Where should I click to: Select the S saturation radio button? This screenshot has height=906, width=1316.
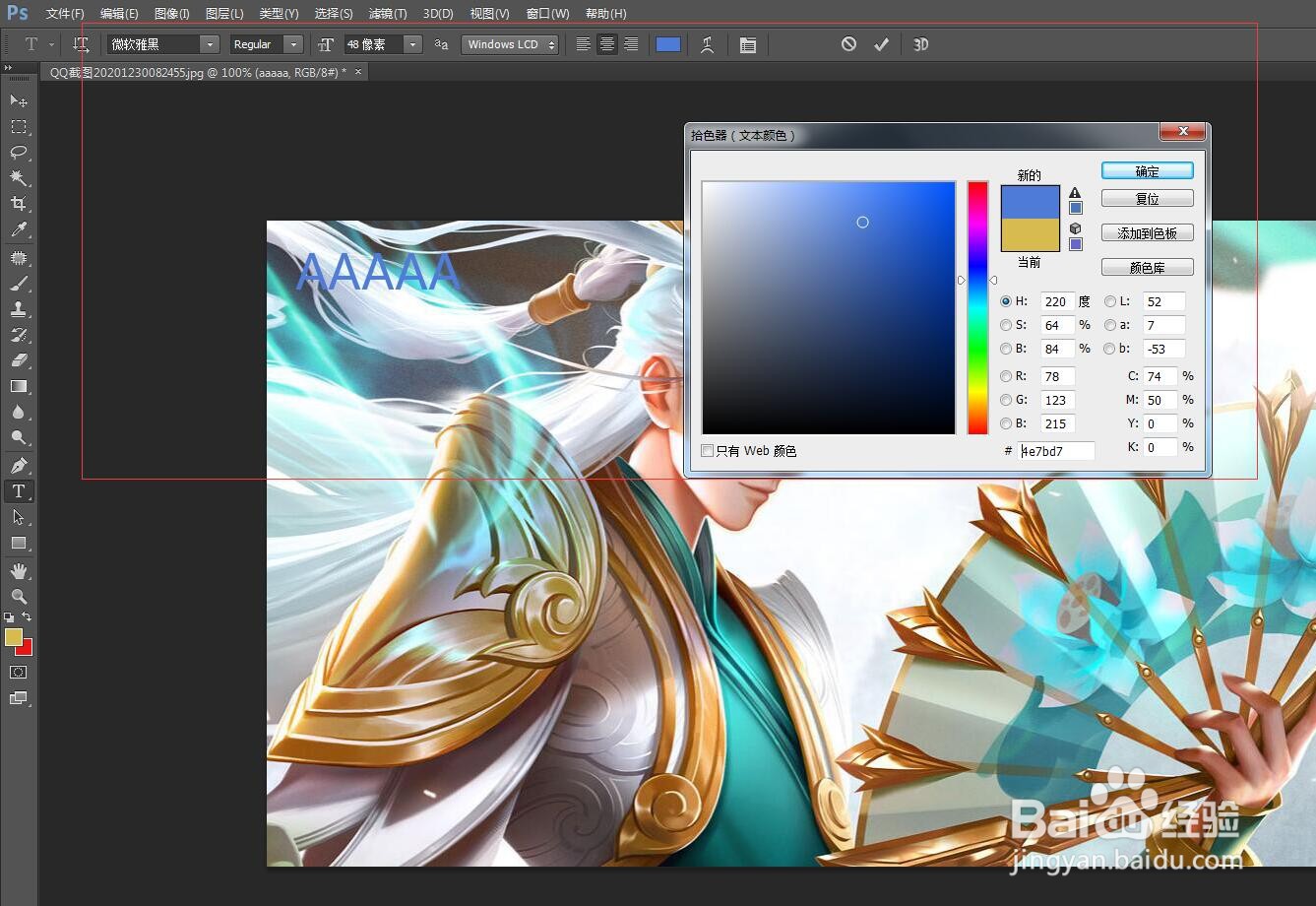[x=1006, y=325]
